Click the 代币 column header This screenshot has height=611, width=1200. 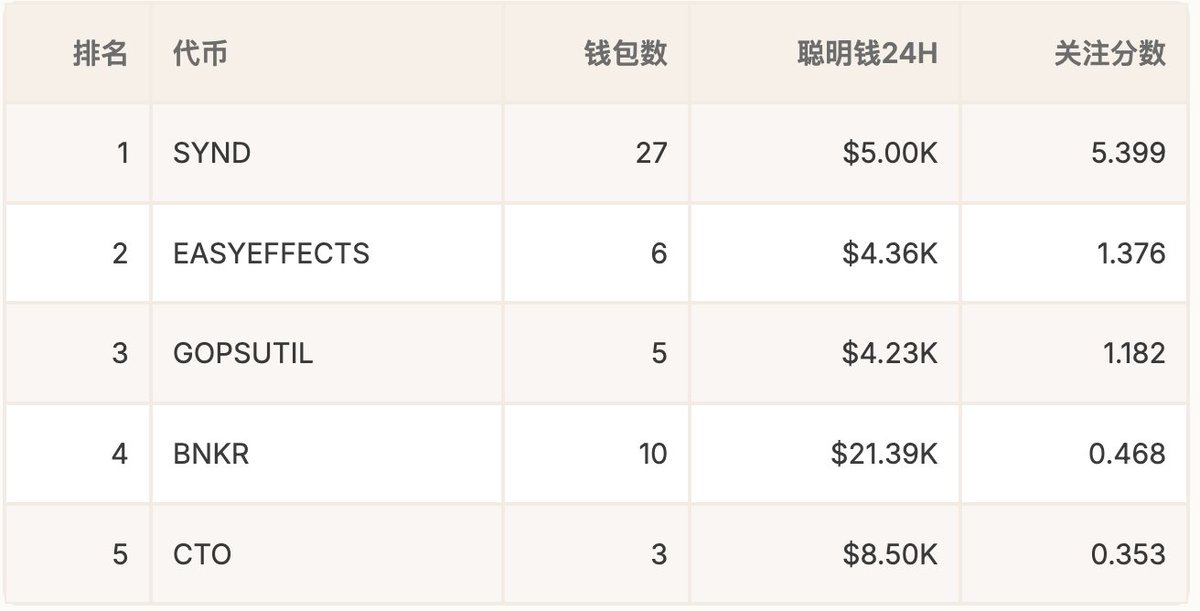200,54
